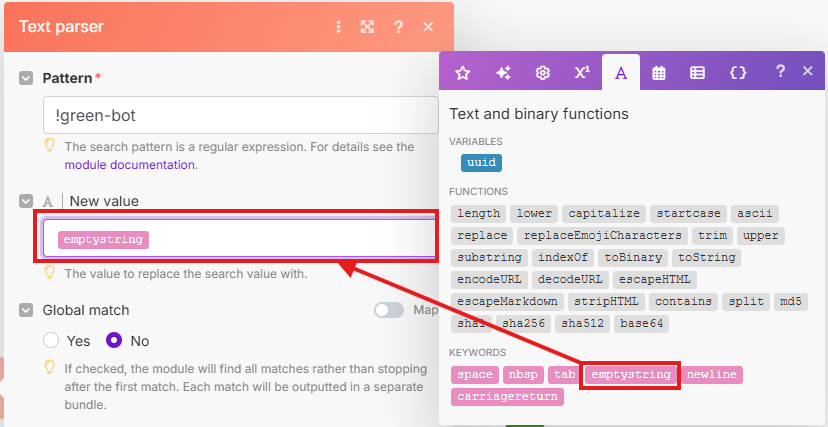828x427 pixels.
Task: Collapse the New value field arrow
Action: (x=27, y=201)
